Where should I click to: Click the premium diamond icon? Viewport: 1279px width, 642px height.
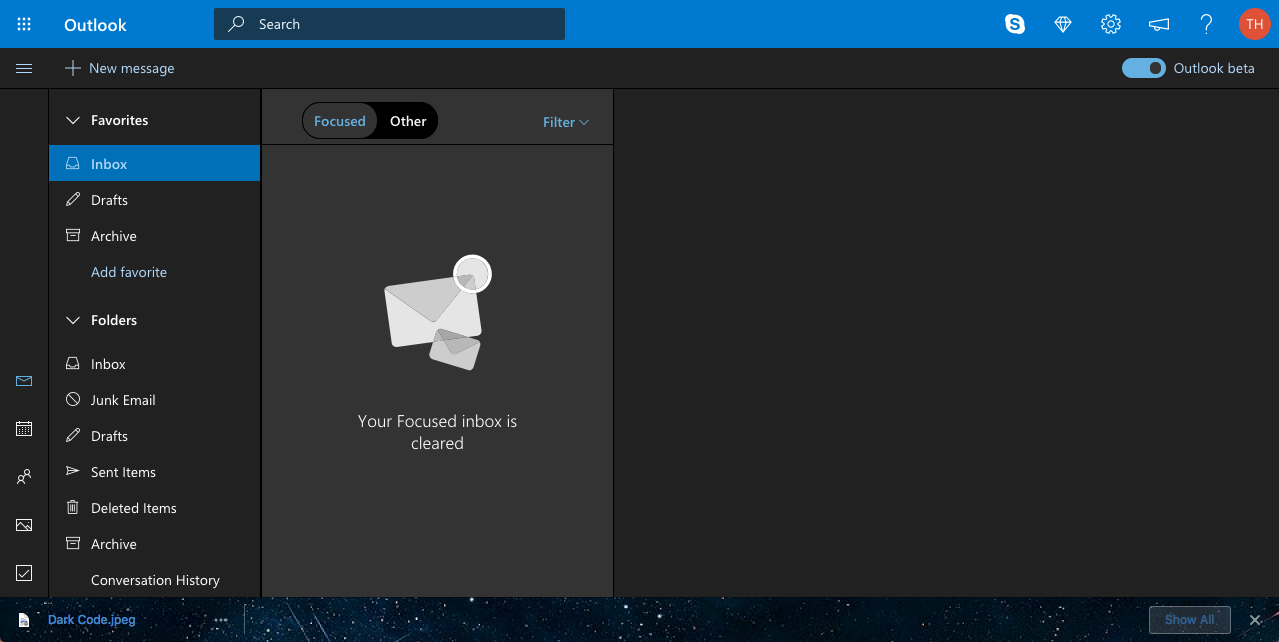tap(1063, 24)
